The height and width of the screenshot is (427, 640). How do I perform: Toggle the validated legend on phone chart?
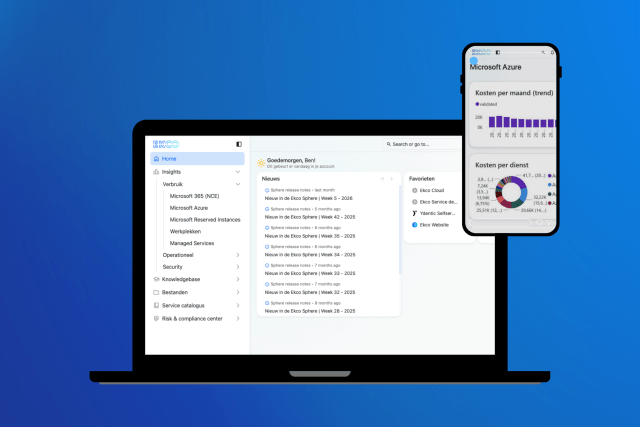[487, 103]
